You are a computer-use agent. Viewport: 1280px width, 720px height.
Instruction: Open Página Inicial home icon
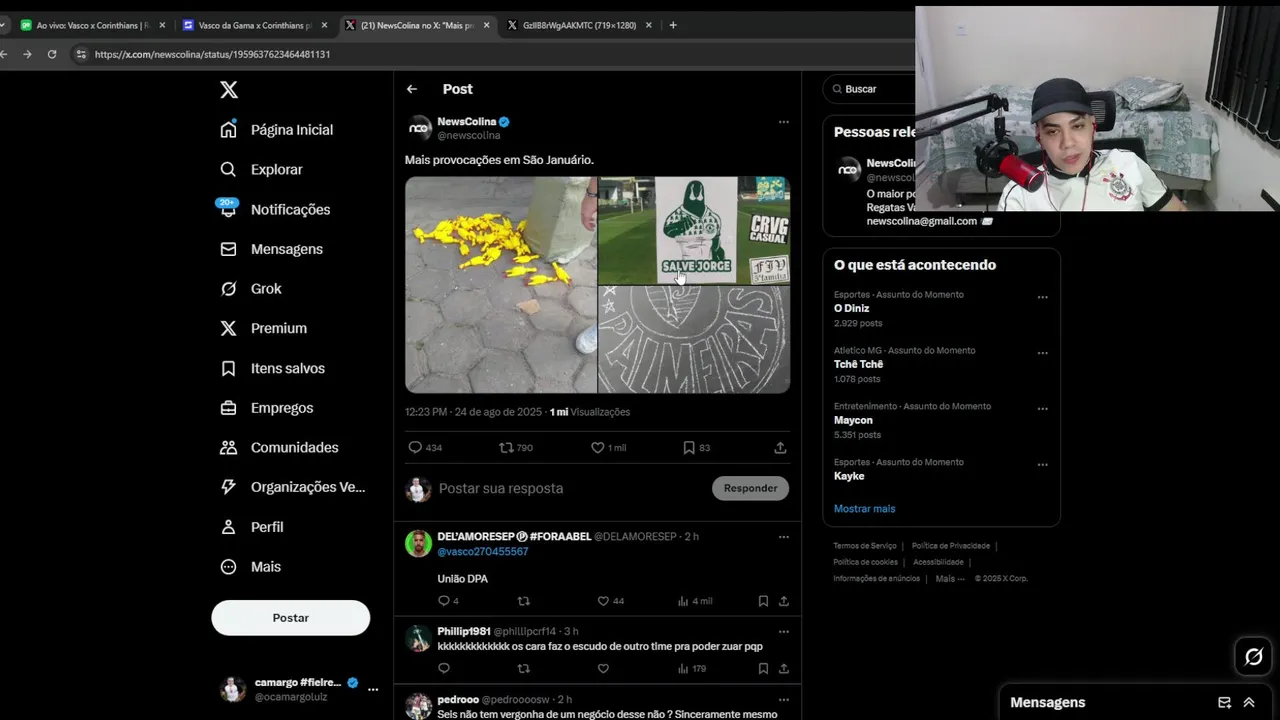click(x=229, y=130)
